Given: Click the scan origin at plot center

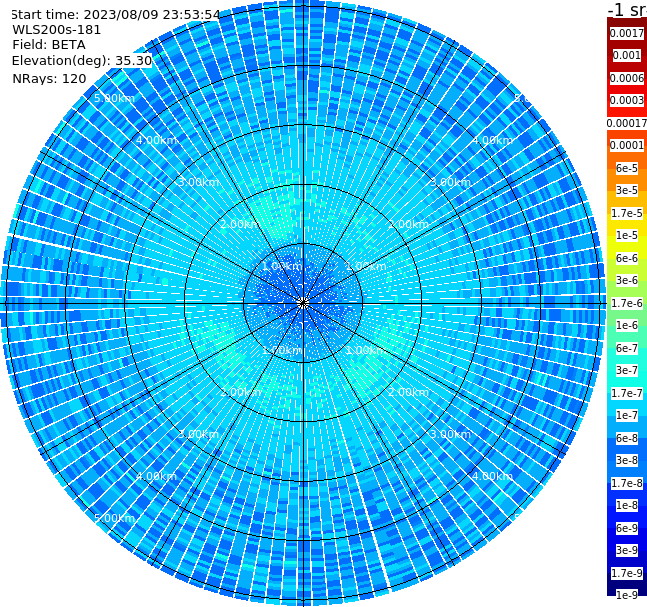Looking at the screenshot, I should (x=303, y=303).
